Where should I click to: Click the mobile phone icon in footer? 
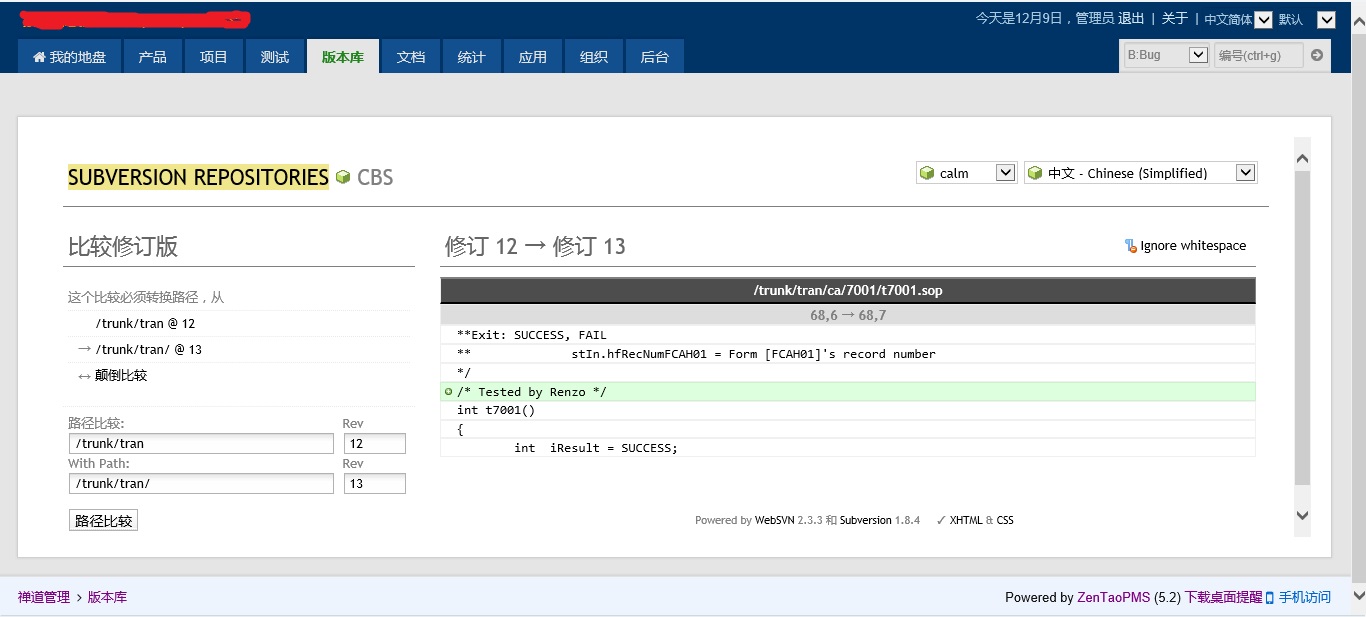[1270, 598]
